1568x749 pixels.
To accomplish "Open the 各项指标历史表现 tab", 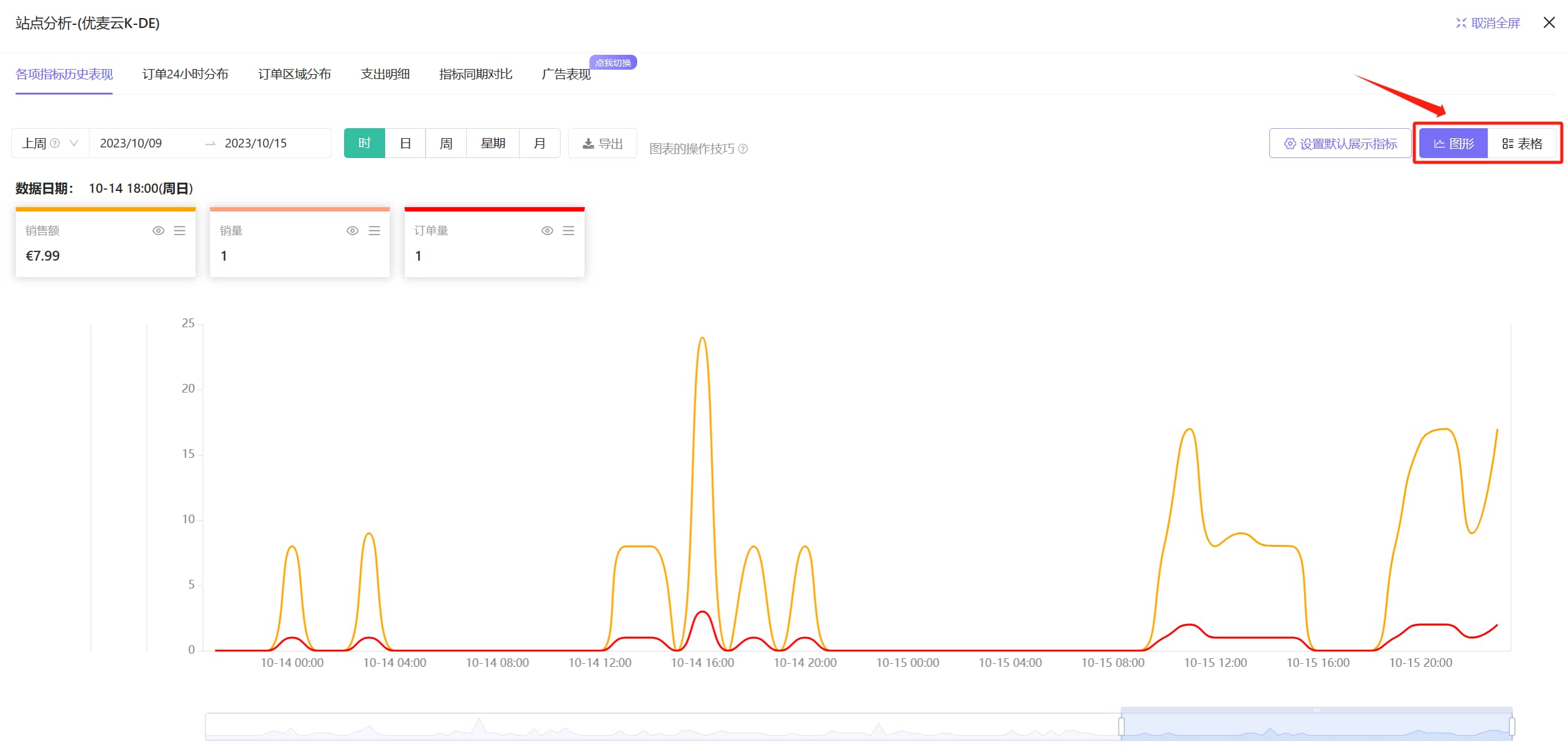I will point(64,74).
